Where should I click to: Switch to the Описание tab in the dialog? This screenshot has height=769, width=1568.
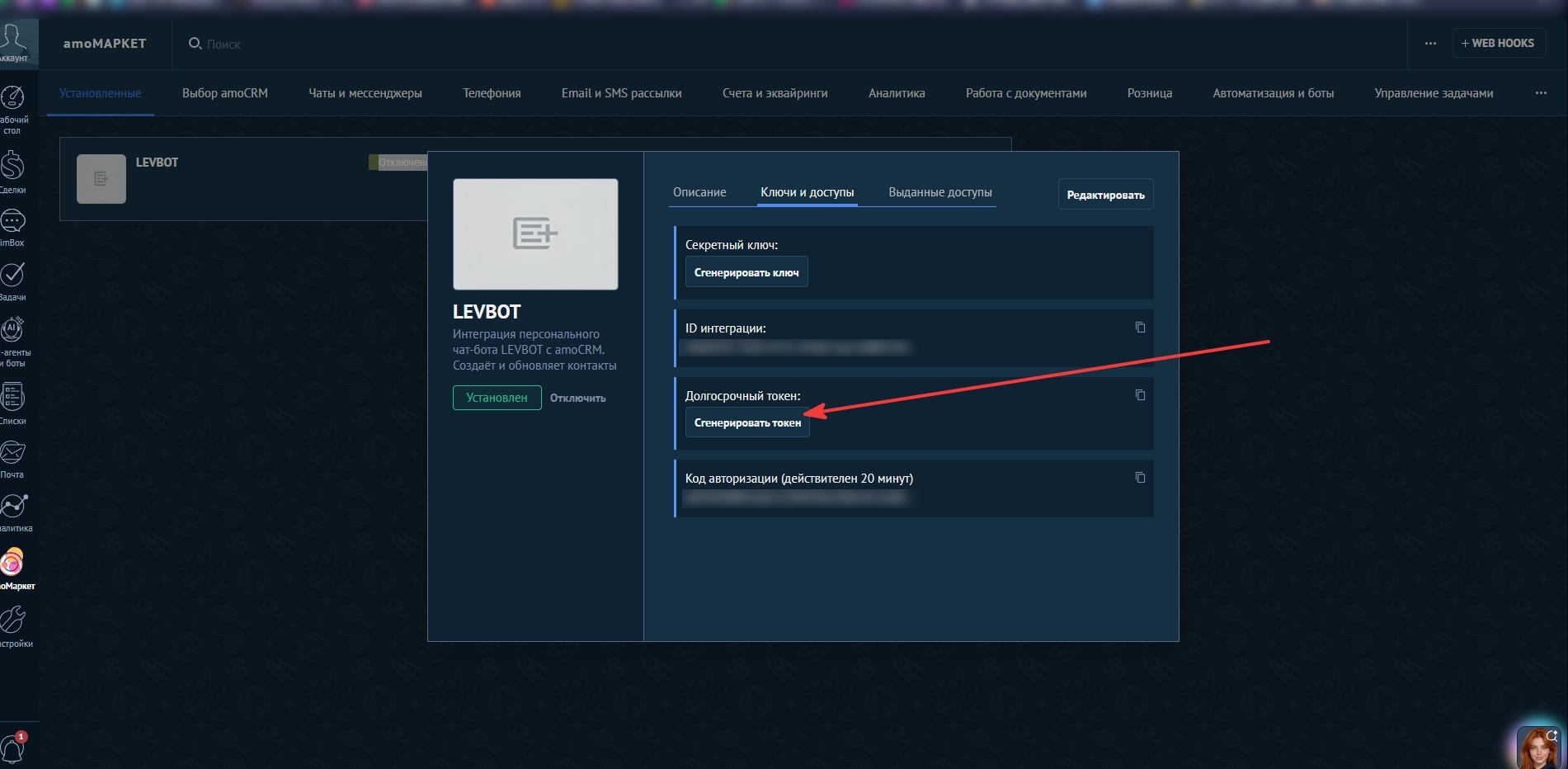(x=699, y=192)
